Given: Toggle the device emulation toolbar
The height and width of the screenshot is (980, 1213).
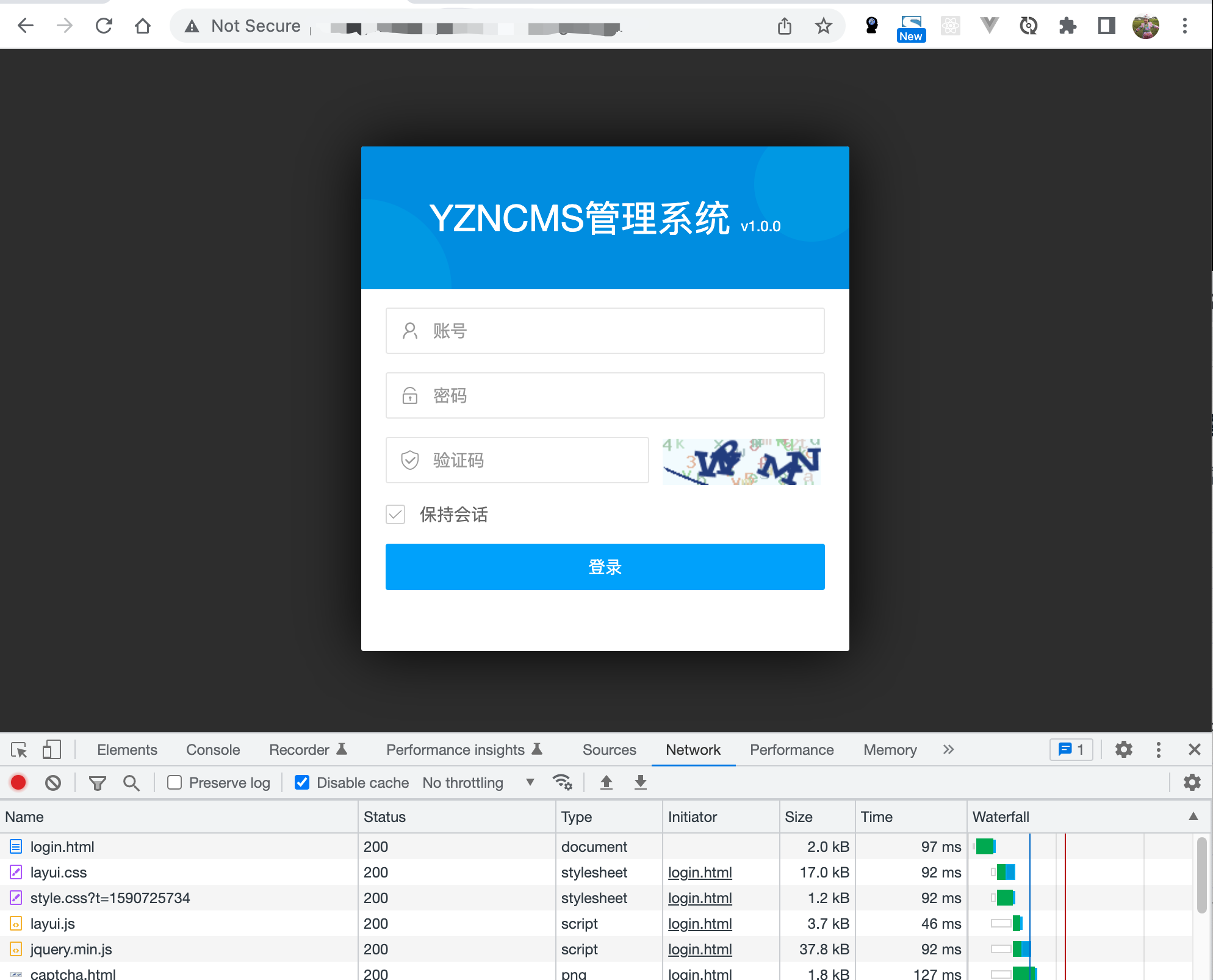Looking at the screenshot, I should coord(51,749).
